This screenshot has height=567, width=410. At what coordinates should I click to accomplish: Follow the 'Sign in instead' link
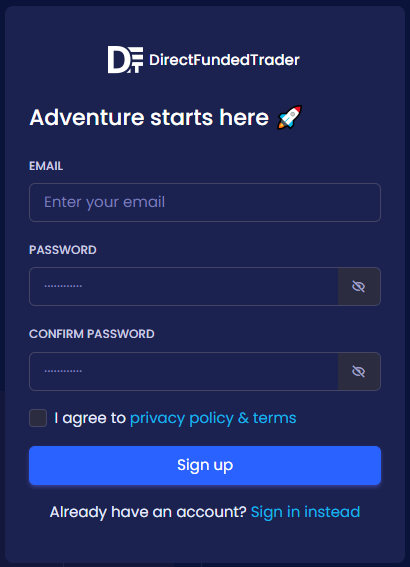click(305, 512)
